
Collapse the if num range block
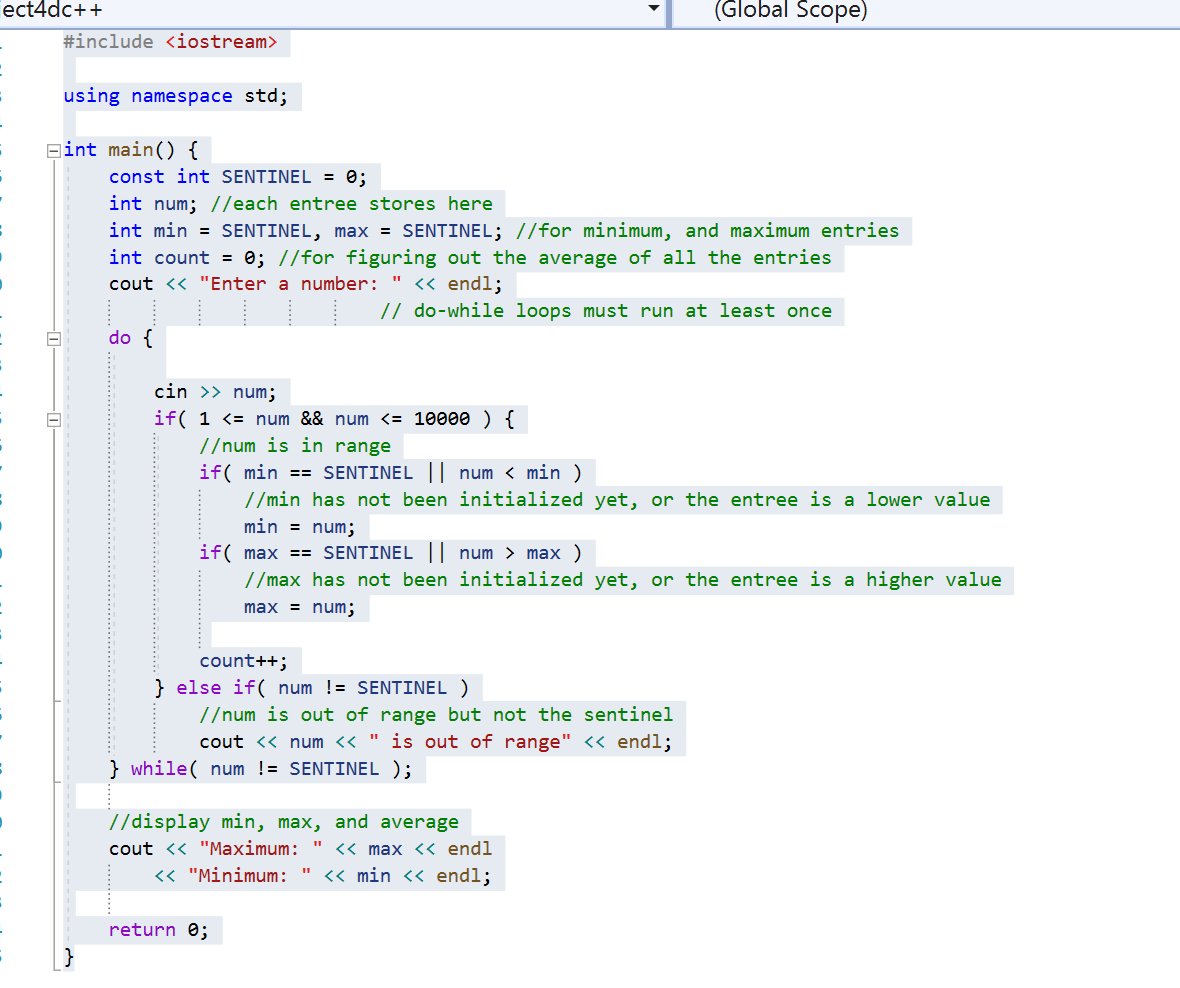pos(53,420)
